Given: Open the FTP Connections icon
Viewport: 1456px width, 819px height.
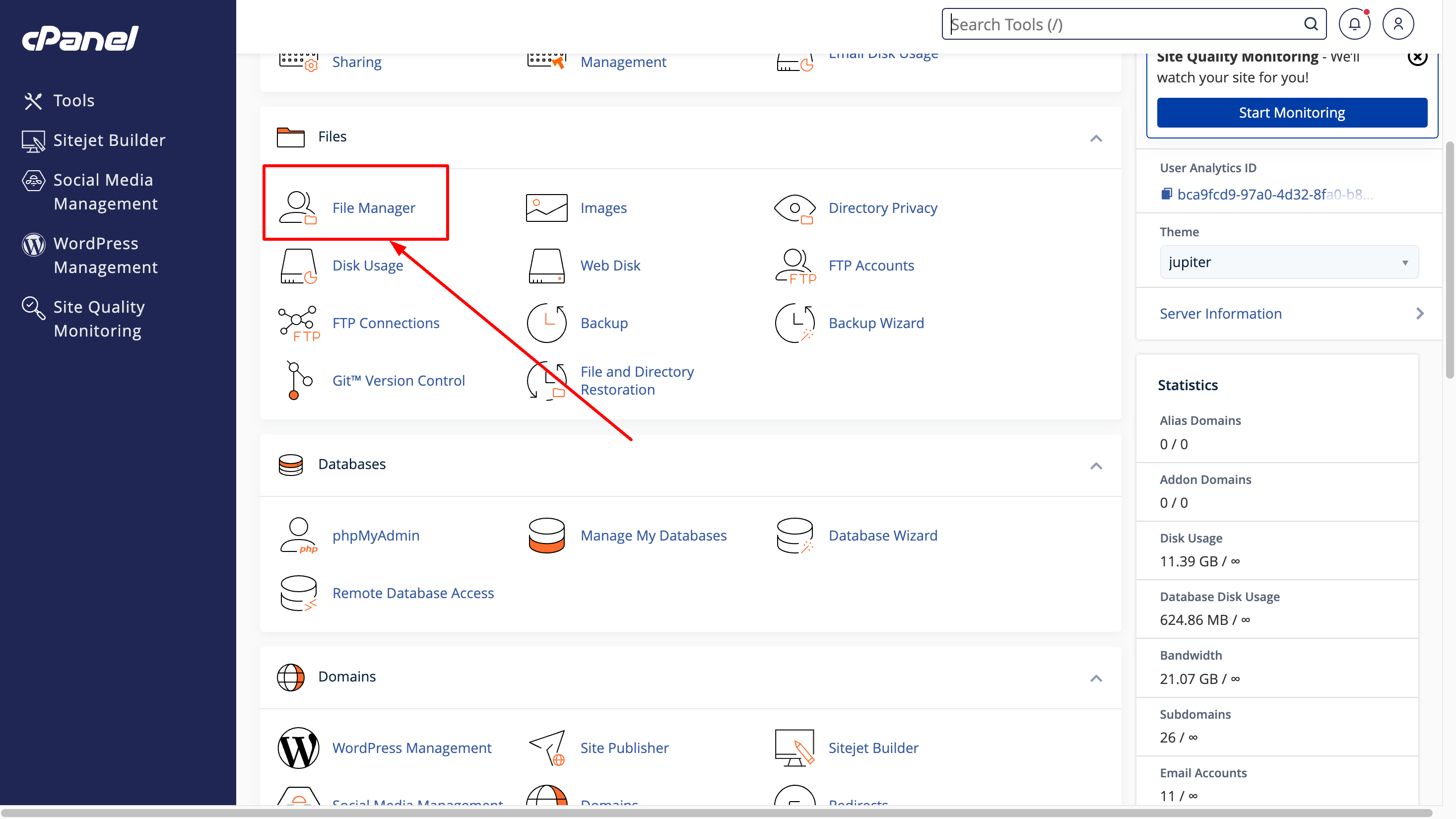Looking at the screenshot, I should pos(299,323).
